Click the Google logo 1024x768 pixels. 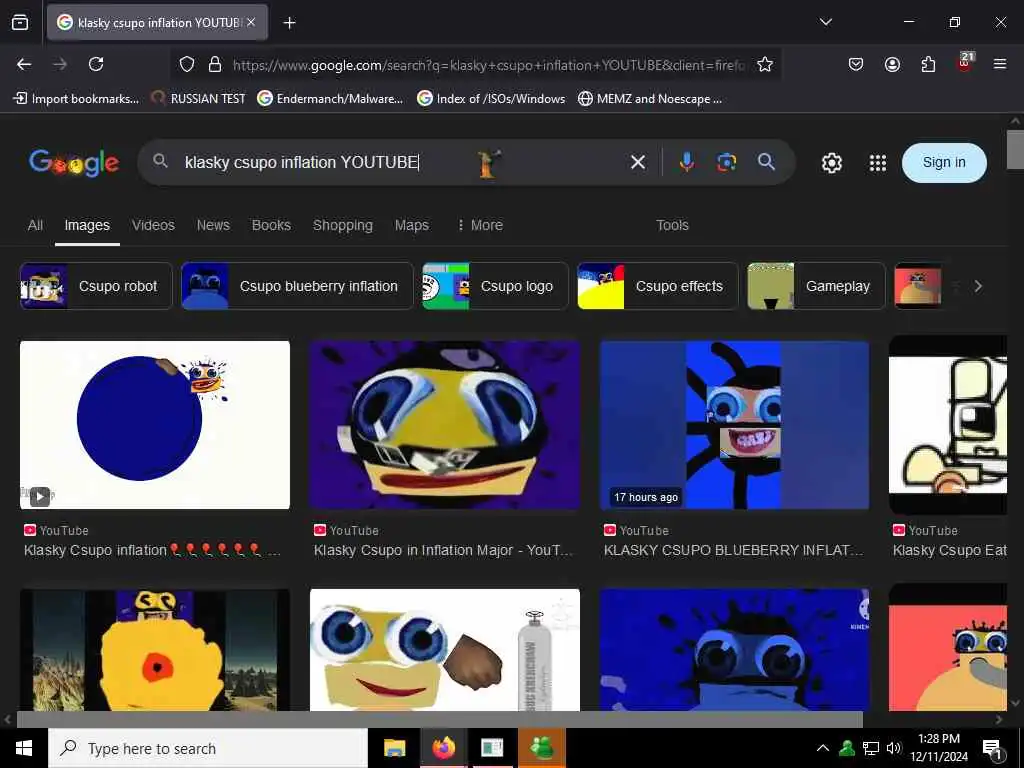click(74, 163)
